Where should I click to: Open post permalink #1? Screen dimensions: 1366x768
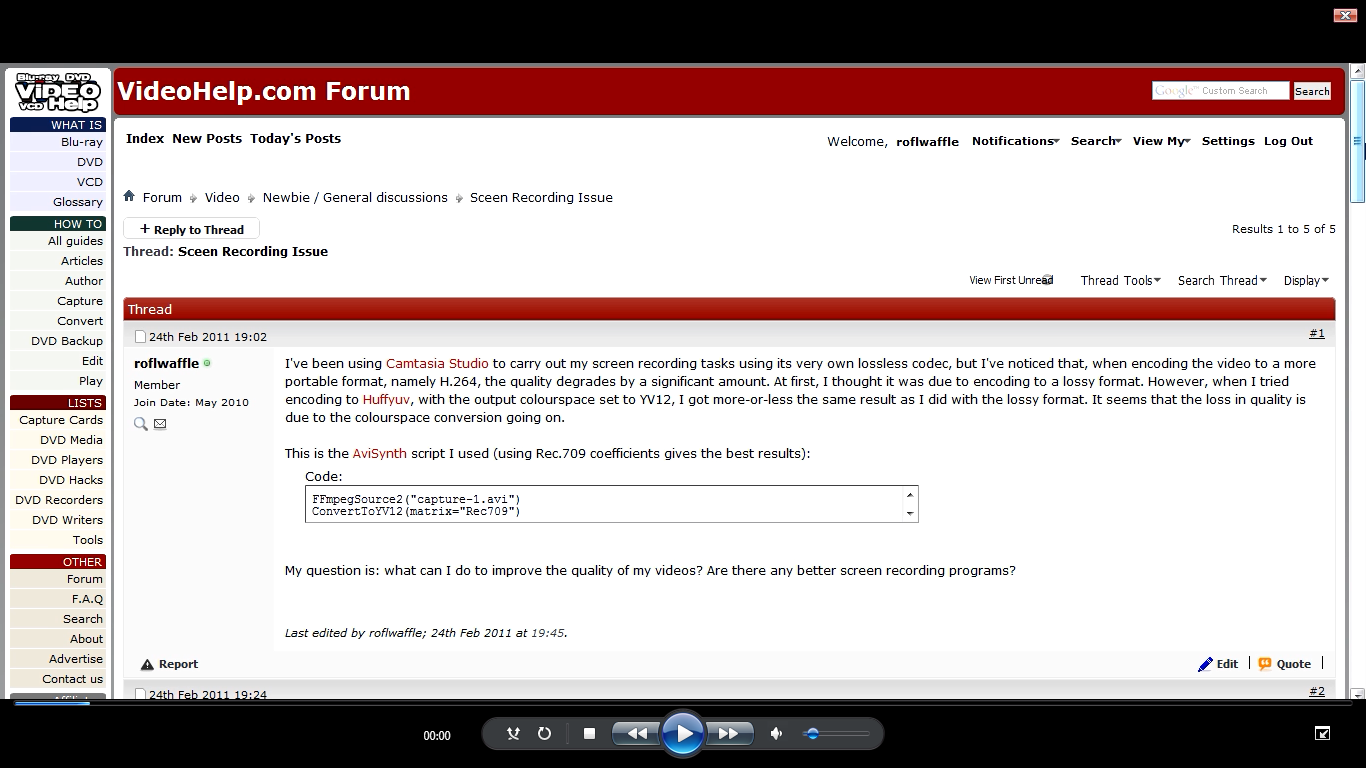(x=1316, y=334)
